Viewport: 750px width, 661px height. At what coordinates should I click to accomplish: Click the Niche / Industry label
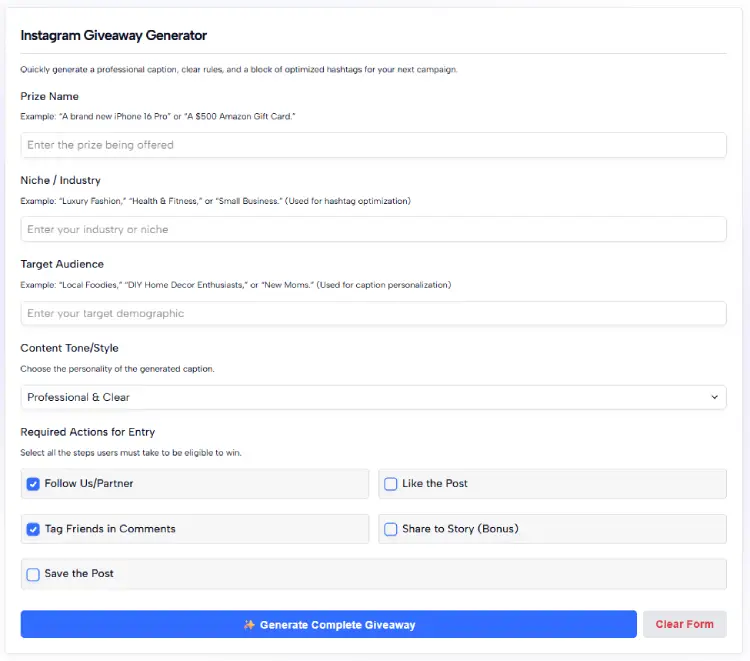[61, 180]
